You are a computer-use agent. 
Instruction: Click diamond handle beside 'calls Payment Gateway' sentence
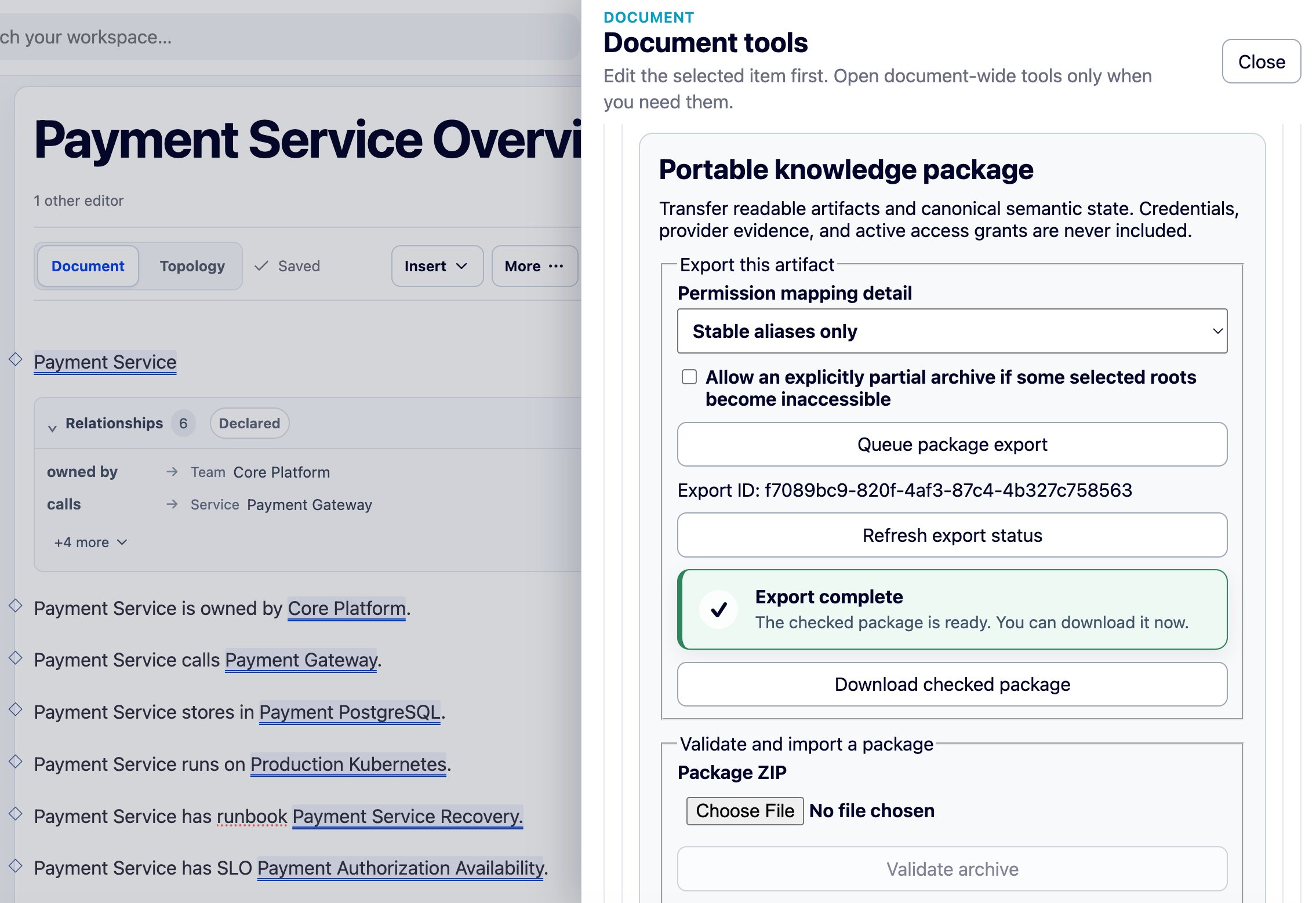coord(16,657)
